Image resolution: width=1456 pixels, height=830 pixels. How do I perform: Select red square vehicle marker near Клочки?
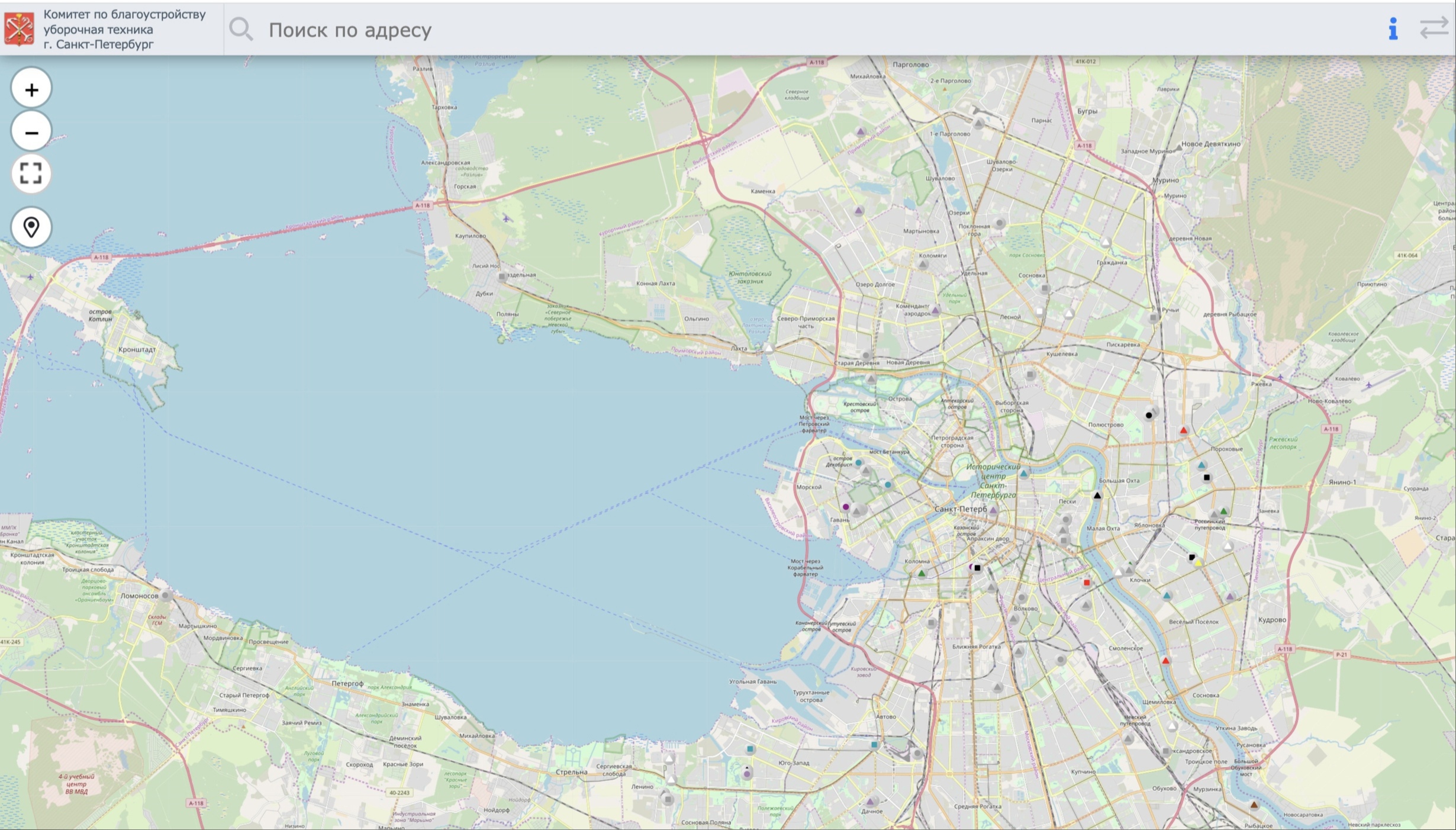pos(1087,583)
